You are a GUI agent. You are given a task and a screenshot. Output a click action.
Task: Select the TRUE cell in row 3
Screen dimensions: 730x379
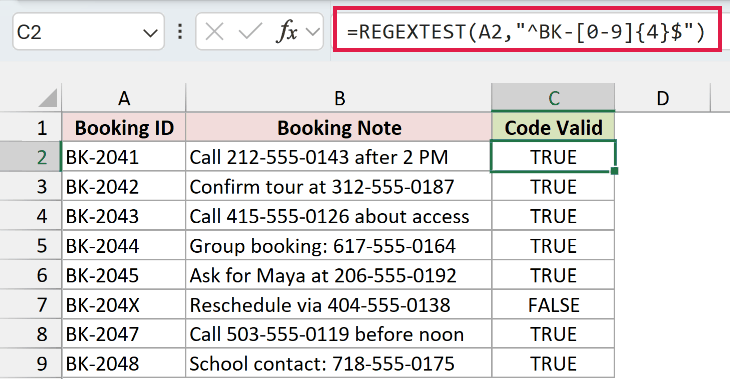[553, 186]
